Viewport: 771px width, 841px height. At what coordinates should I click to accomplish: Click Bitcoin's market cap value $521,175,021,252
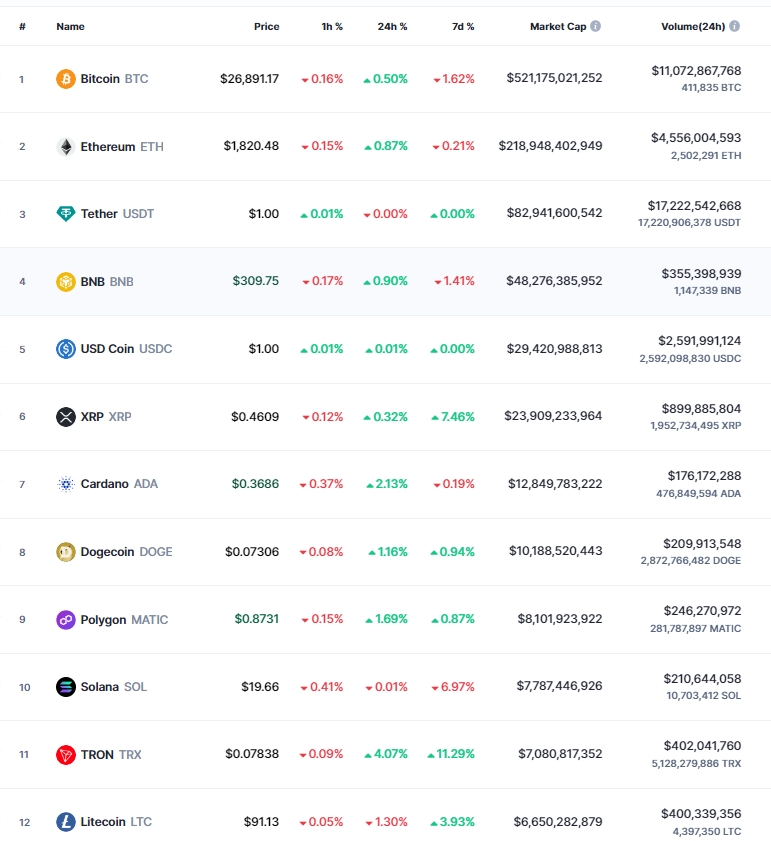click(x=554, y=78)
